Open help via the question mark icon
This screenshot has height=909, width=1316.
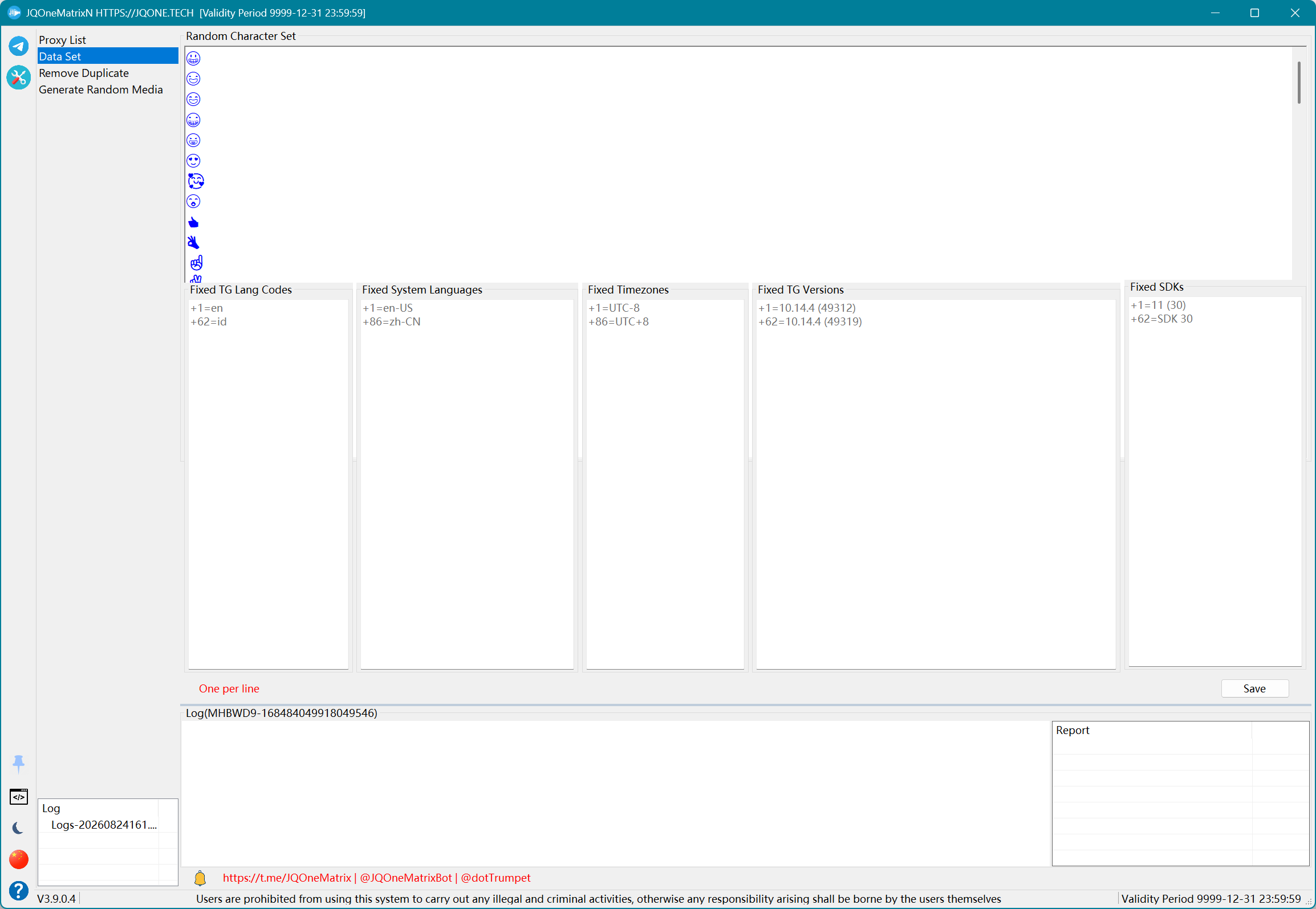pyautogui.click(x=18, y=890)
